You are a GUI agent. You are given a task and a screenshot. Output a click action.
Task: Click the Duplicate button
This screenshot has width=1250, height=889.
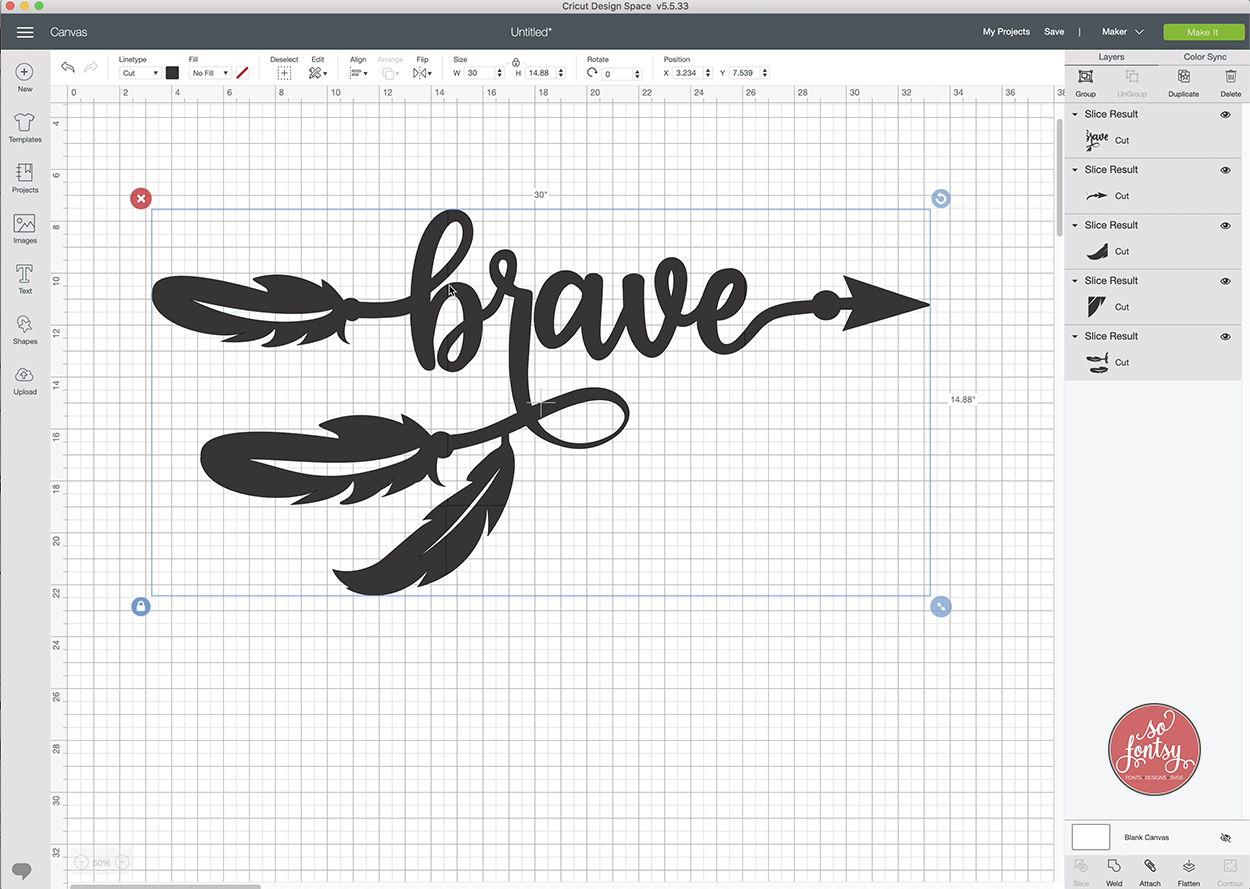[1183, 83]
